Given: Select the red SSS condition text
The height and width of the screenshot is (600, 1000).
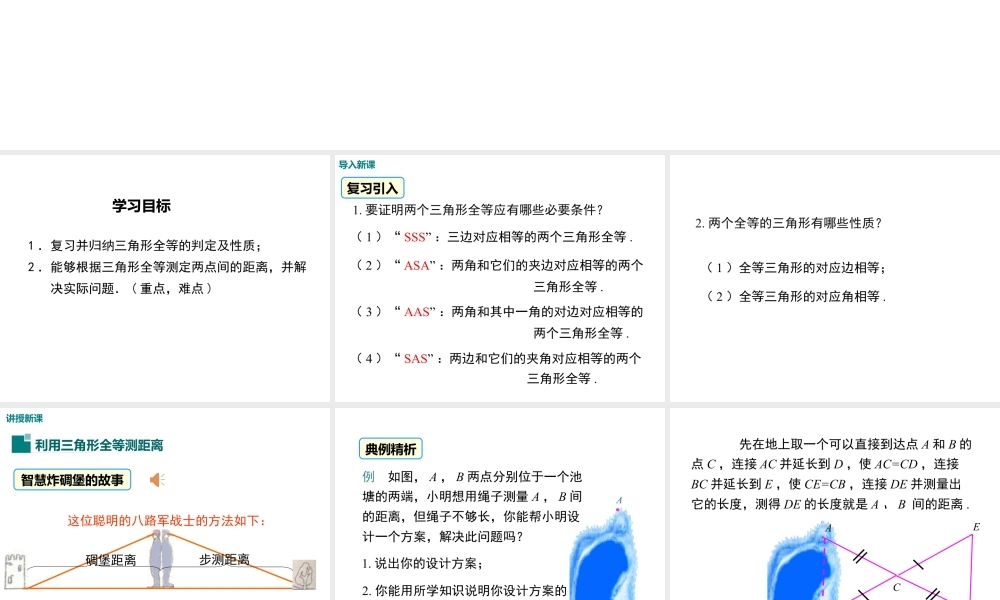Looking at the screenshot, I should 415,238.
